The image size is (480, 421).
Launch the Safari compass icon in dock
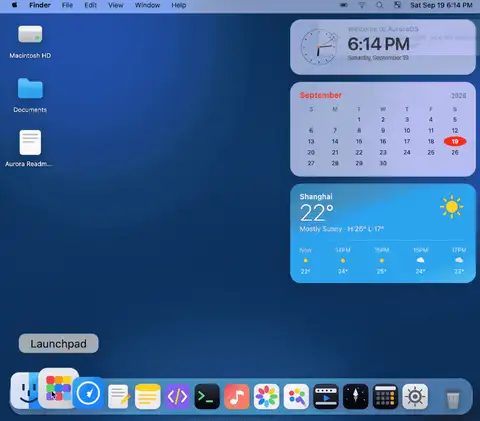point(88,394)
